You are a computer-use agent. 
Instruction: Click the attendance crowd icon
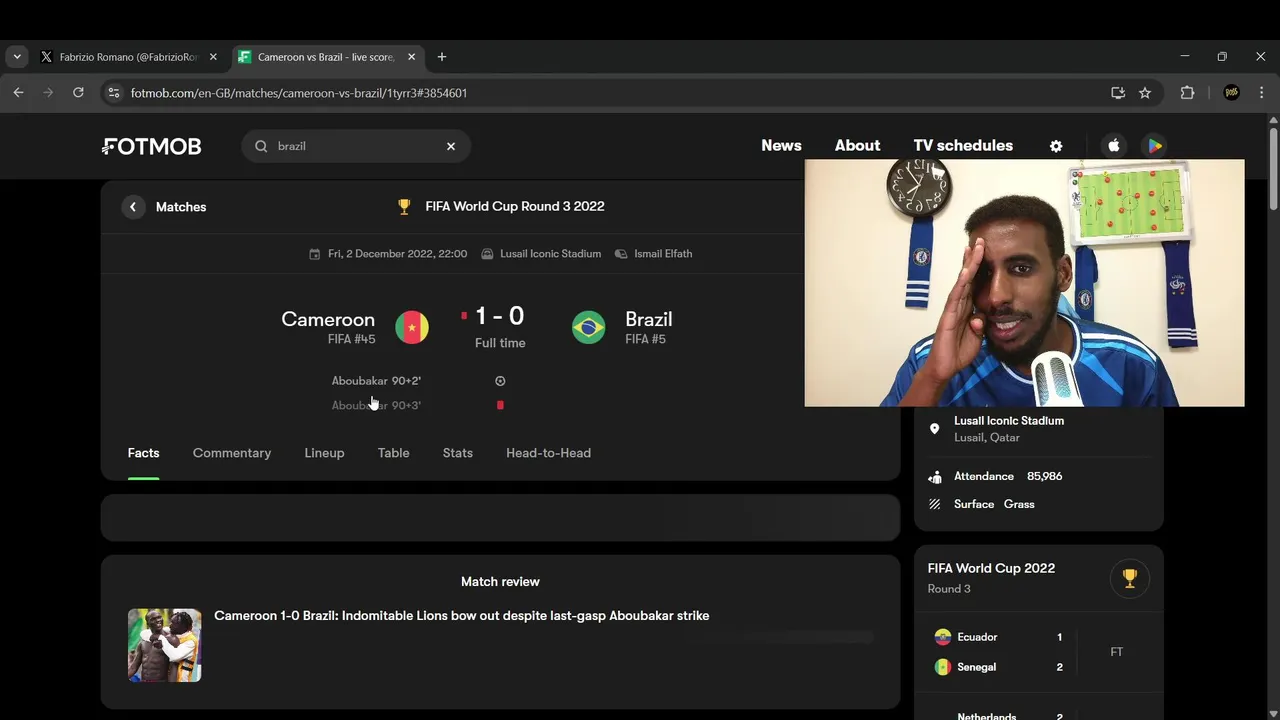pyautogui.click(x=934, y=477)
